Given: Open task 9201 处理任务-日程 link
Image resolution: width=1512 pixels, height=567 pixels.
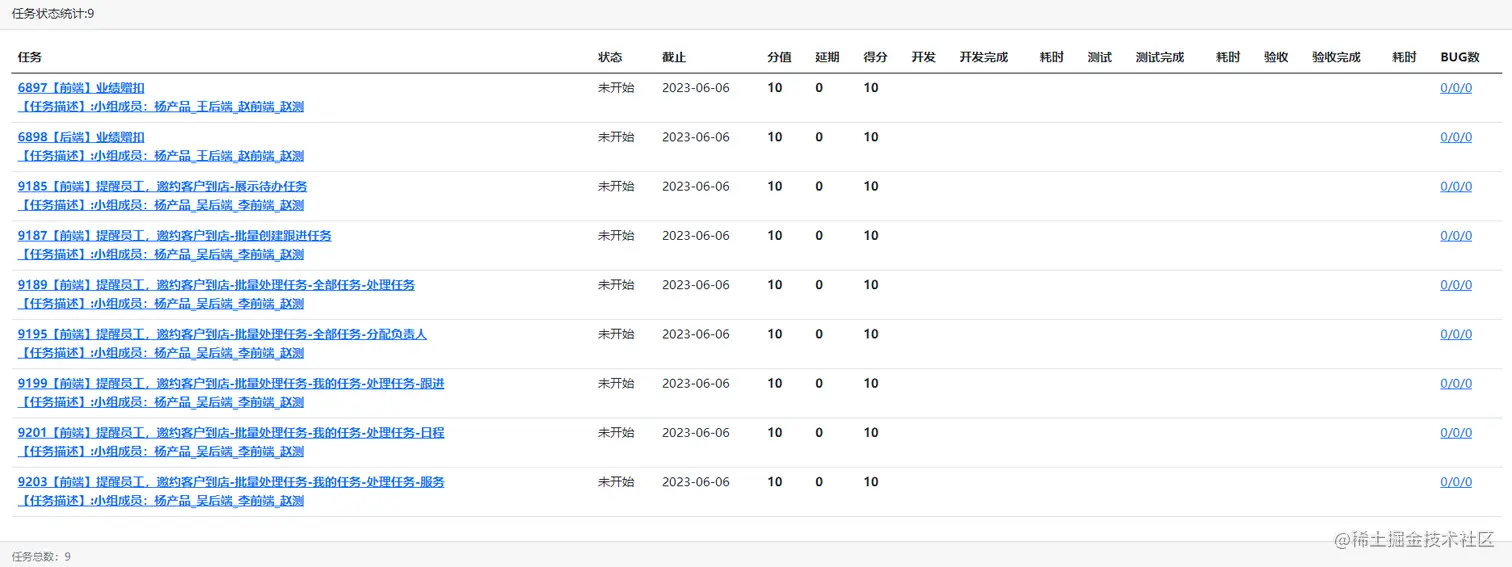Looking at the screenshot, I should pyautogui.click(x=231, y=433).
